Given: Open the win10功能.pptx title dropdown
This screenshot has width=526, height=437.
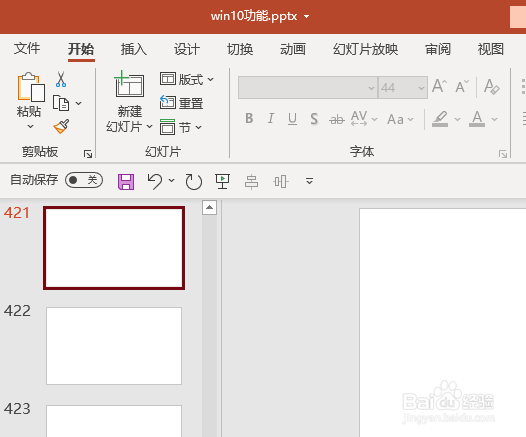Looking at the screenshot, I should (306, 16).
